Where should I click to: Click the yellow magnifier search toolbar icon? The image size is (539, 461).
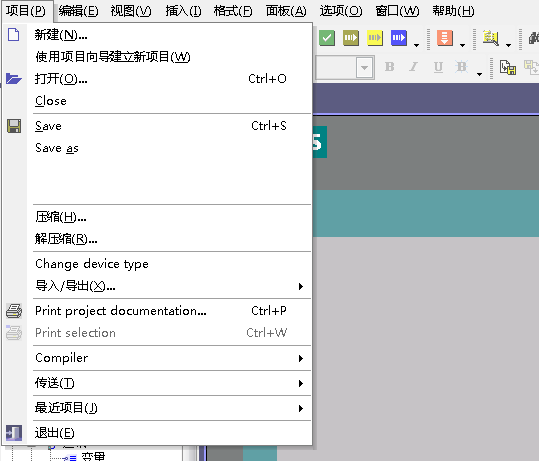[491, 38]
